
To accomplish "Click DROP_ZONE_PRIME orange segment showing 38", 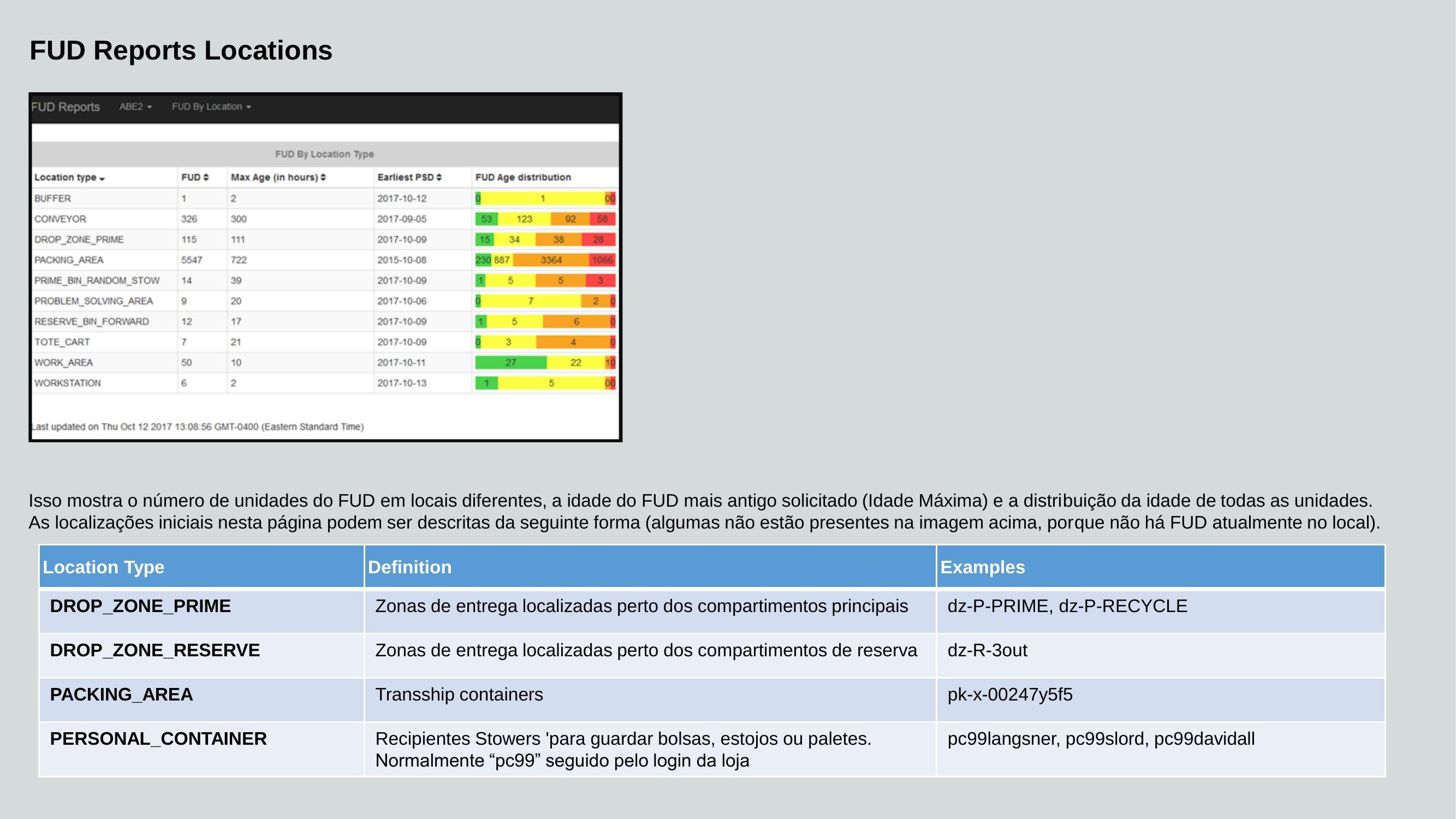I will (x=558, y=240).
